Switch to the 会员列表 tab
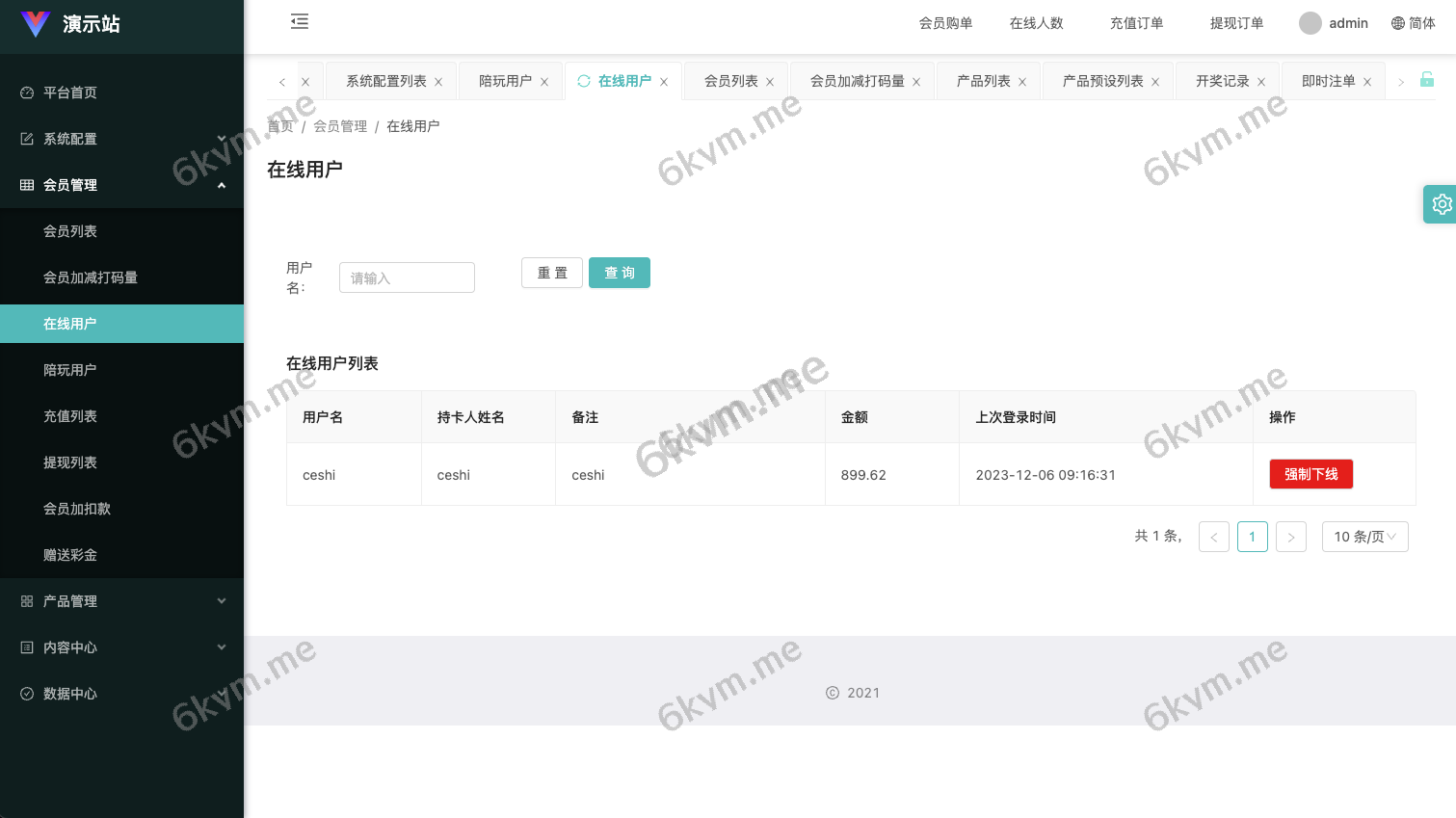 (728, 81)
